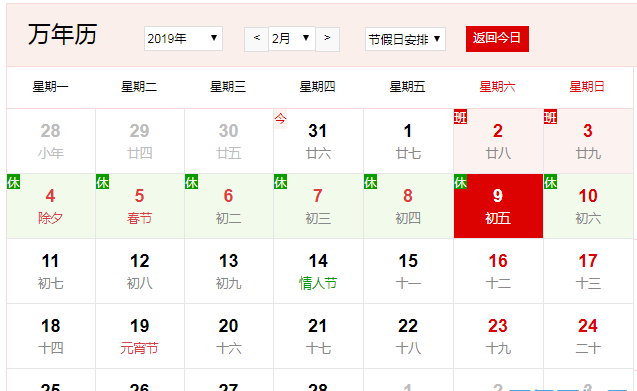This screenshot has width=637, height=391.
Task: Click the 星期二 column header
Action: (139, 87)
